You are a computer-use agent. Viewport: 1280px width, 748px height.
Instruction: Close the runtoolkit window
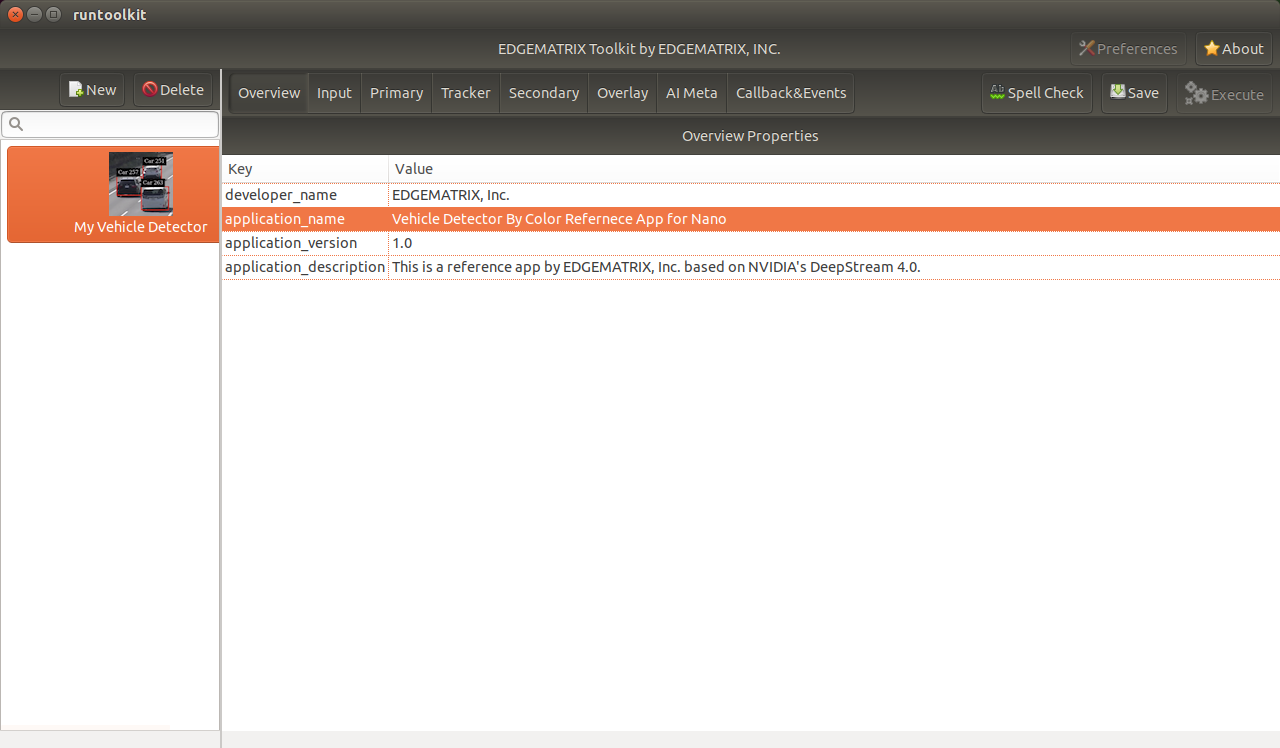click(x=15, y=14)
